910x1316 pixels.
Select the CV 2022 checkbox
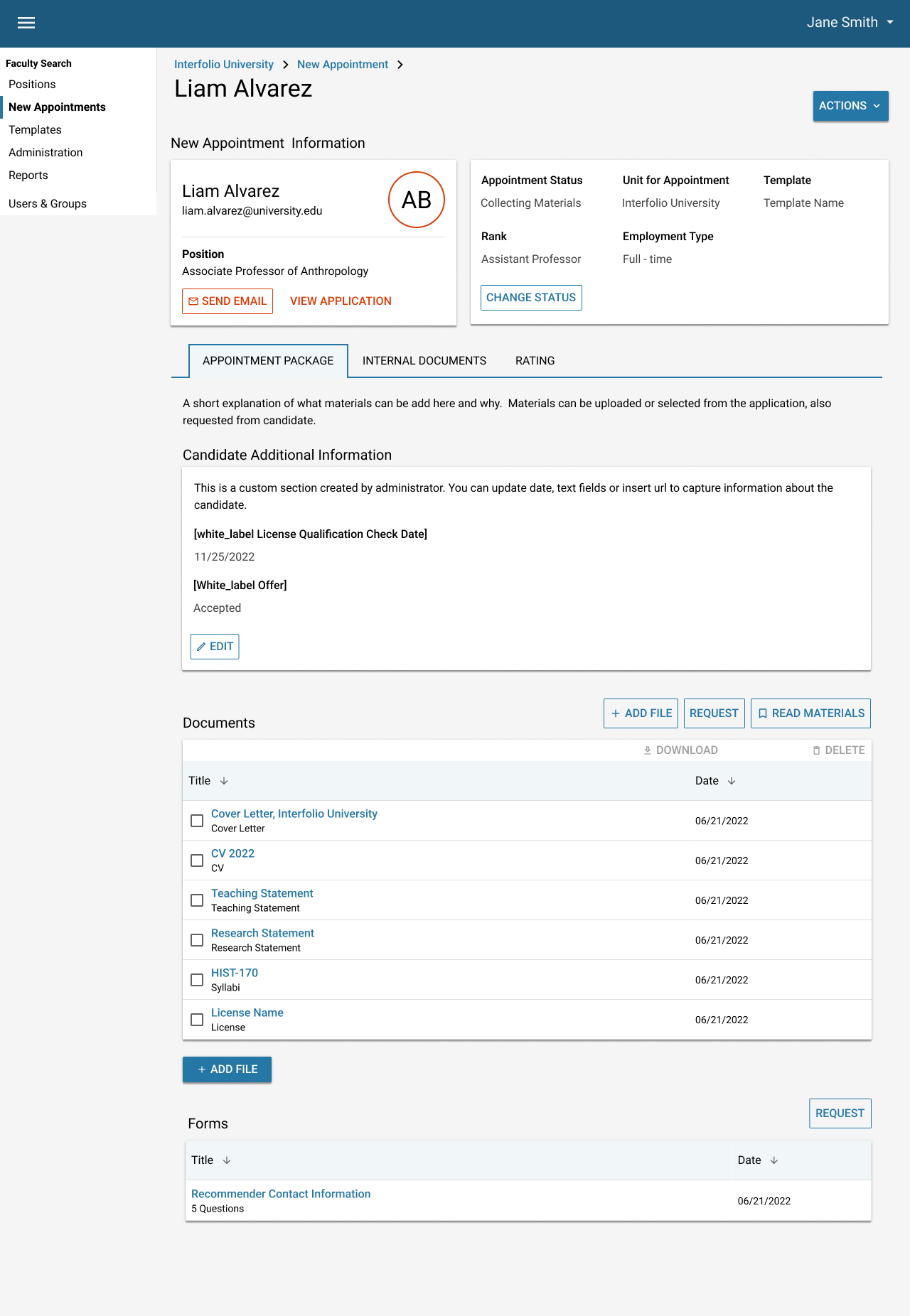point(197,861)
